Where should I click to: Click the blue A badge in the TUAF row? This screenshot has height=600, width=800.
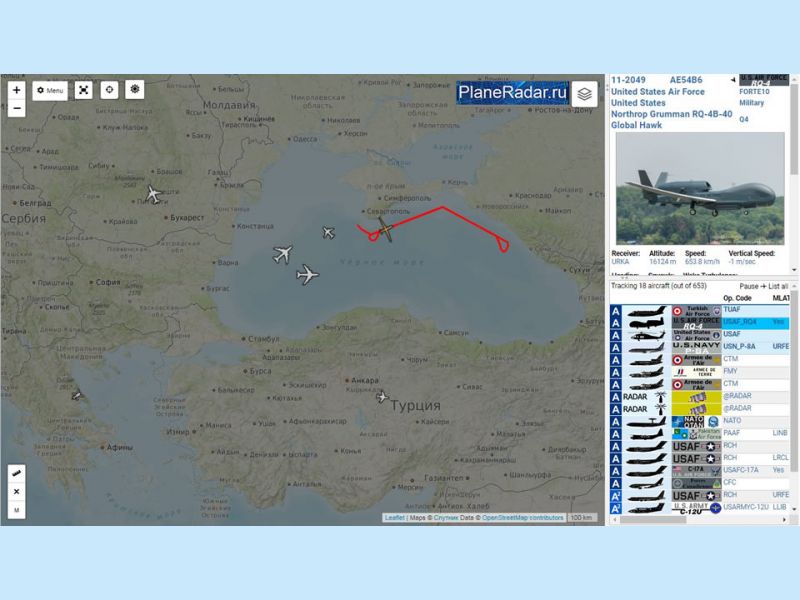tap(616, 311)
